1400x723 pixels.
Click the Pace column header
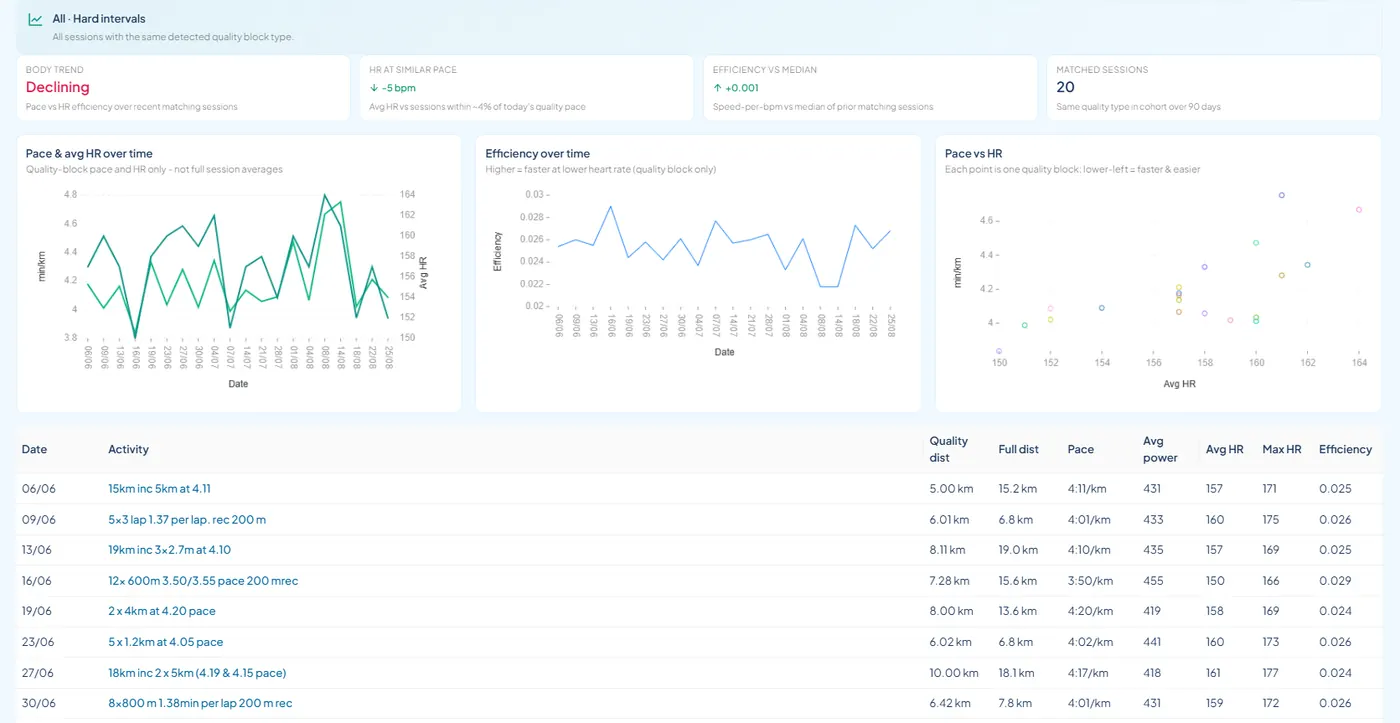[x=1081, y=450]
